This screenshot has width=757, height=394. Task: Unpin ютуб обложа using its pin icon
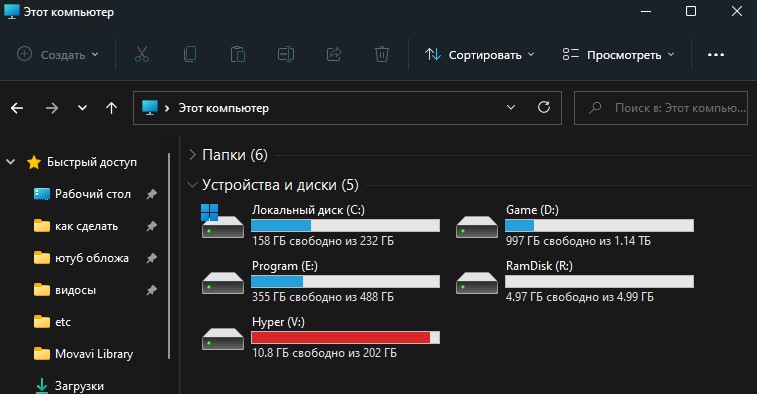[152, 258]
